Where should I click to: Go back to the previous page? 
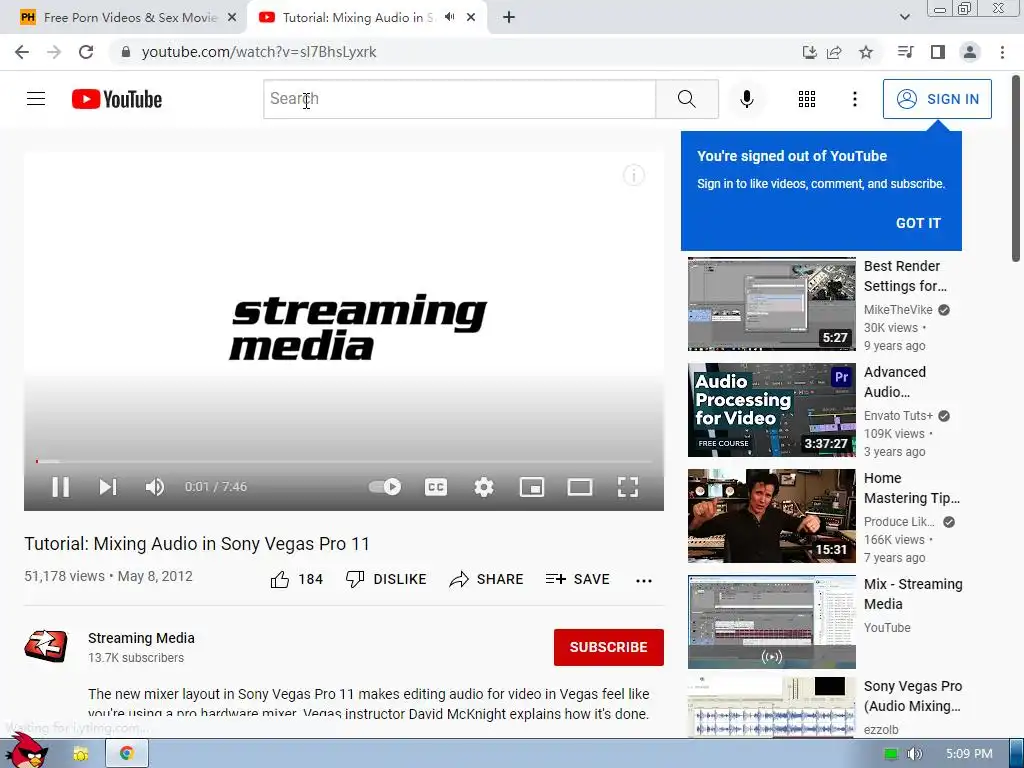(x=22, y=52)
